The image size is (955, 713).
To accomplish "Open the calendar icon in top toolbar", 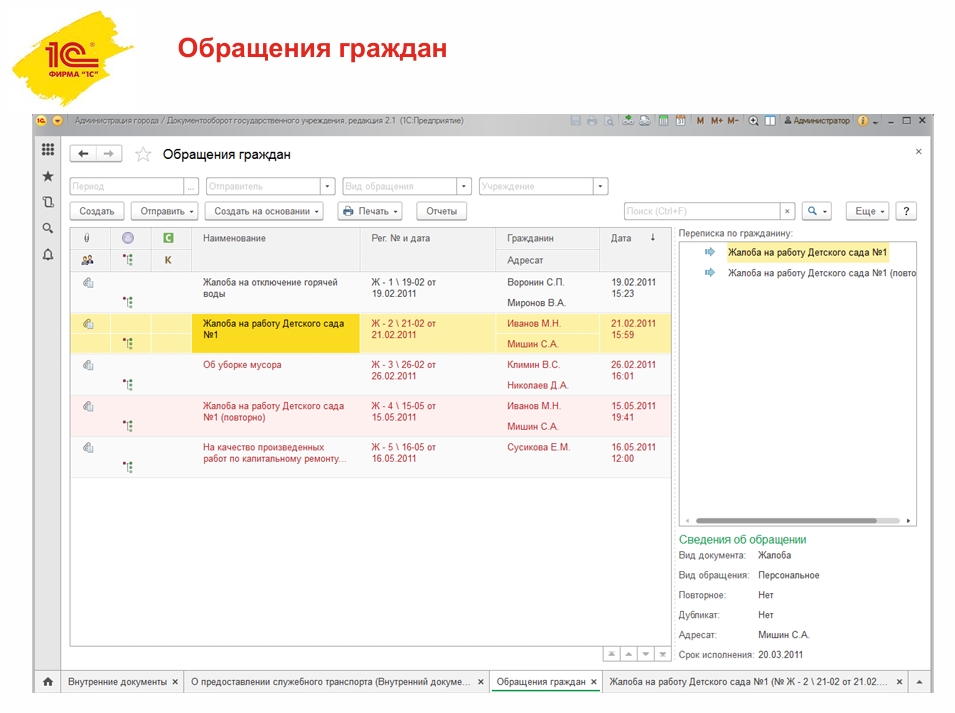I will 680,121.
